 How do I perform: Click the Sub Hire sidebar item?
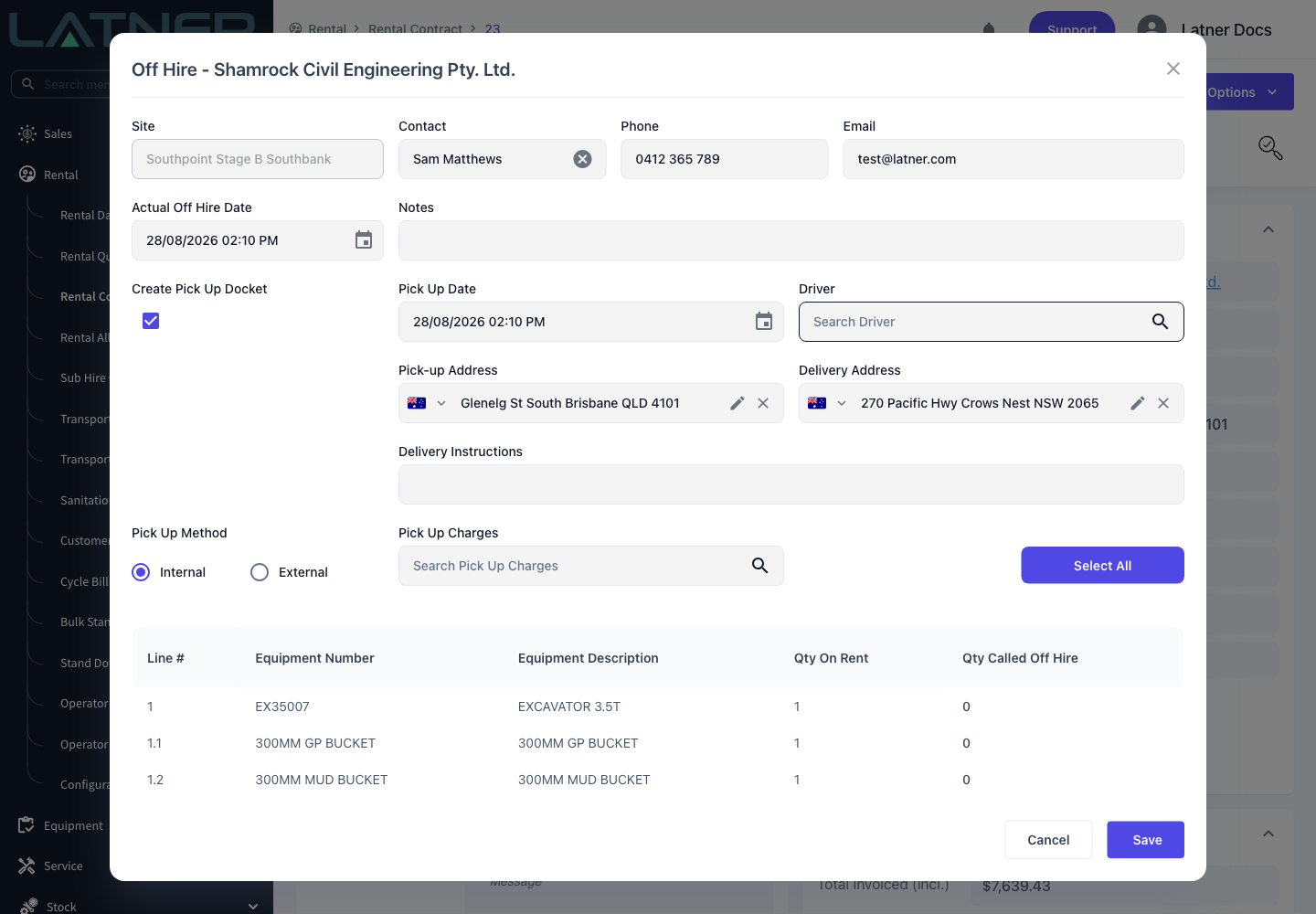coord(84,377)
